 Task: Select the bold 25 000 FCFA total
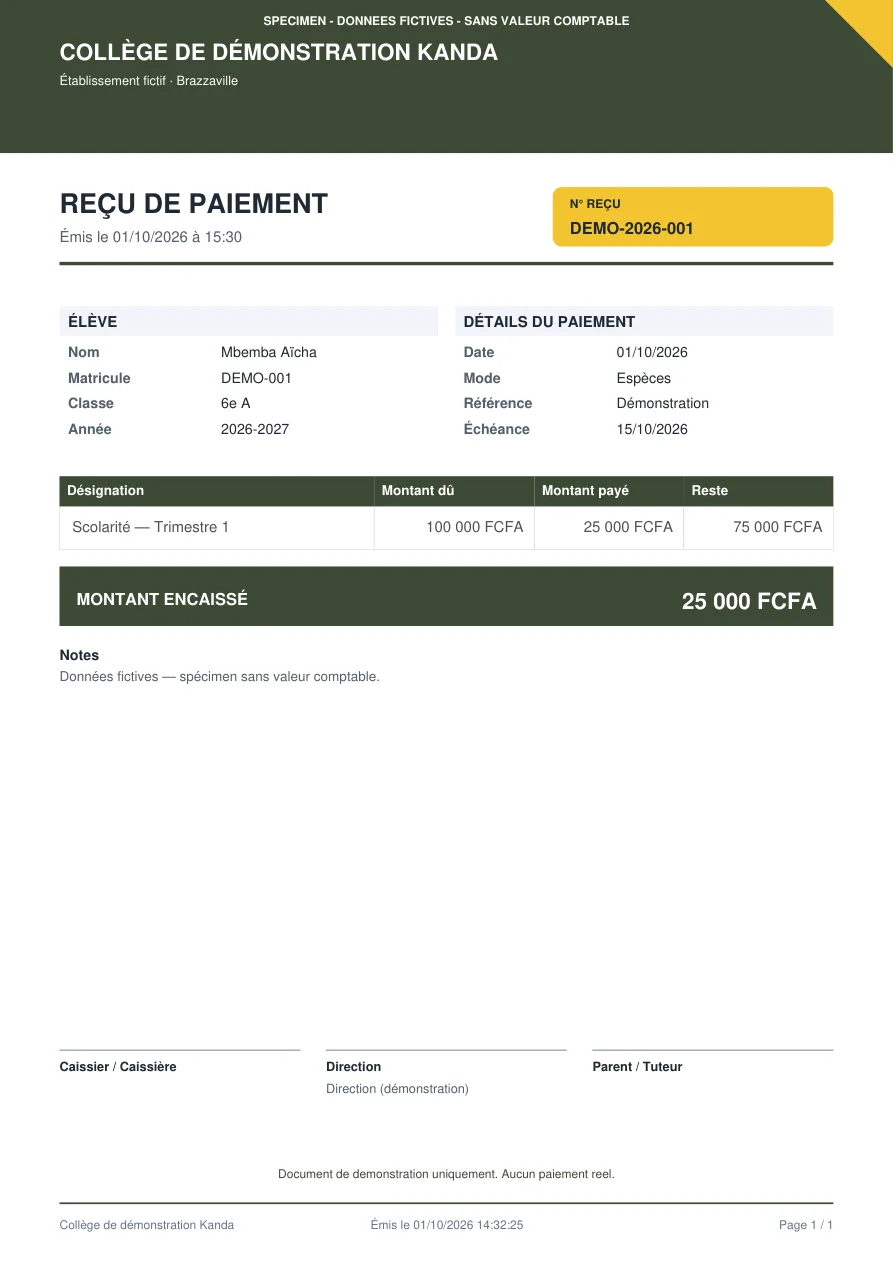click(x=749, y=601)
